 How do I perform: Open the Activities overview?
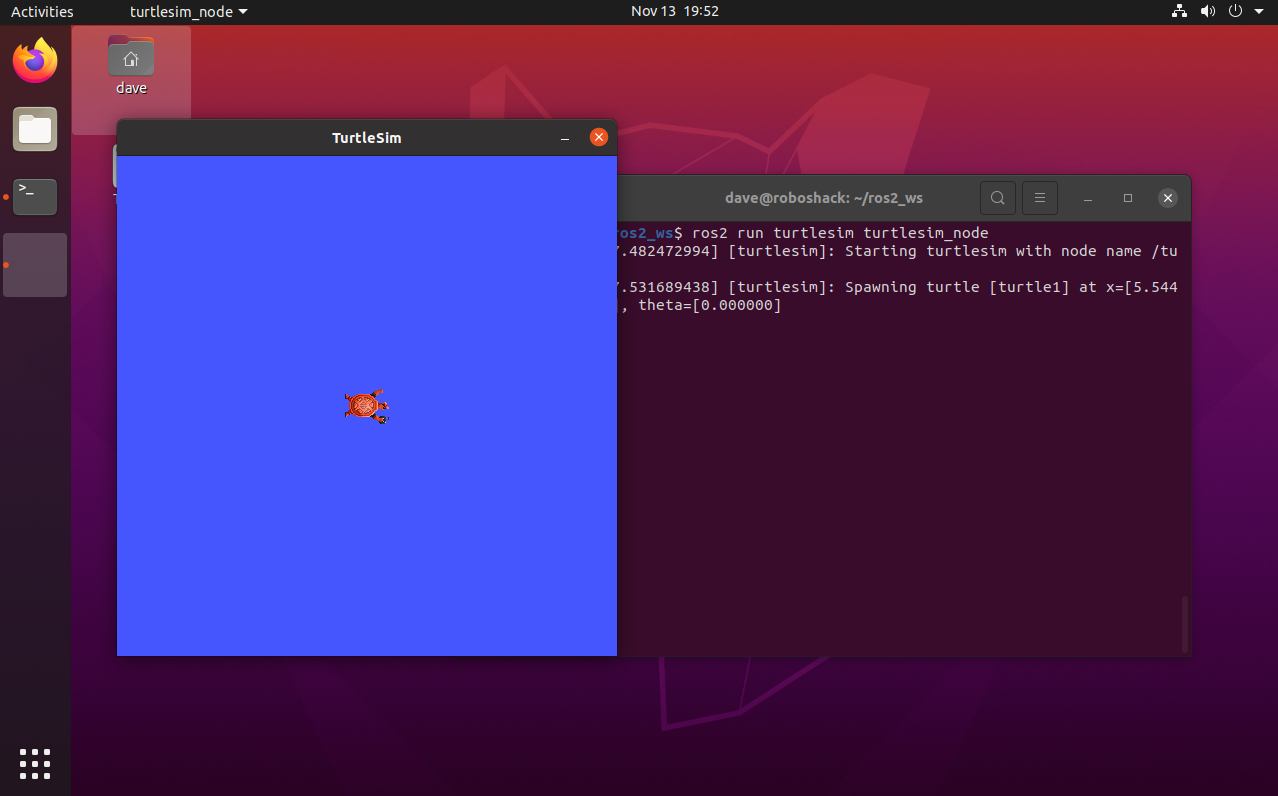tap(42, 11)
